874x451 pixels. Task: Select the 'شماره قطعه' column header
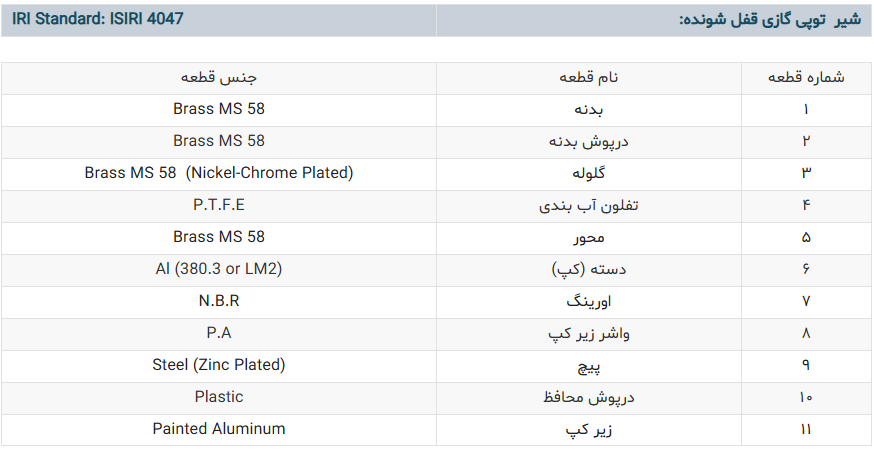806,78
